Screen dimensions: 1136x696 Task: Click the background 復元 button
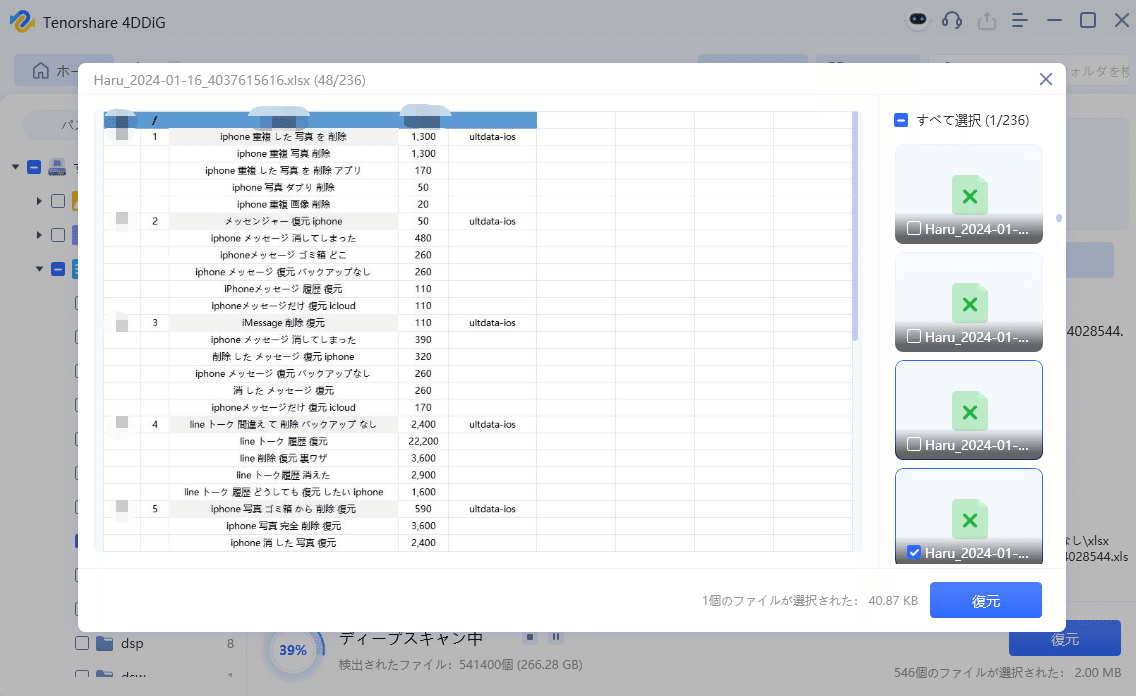coord(1064,639)
